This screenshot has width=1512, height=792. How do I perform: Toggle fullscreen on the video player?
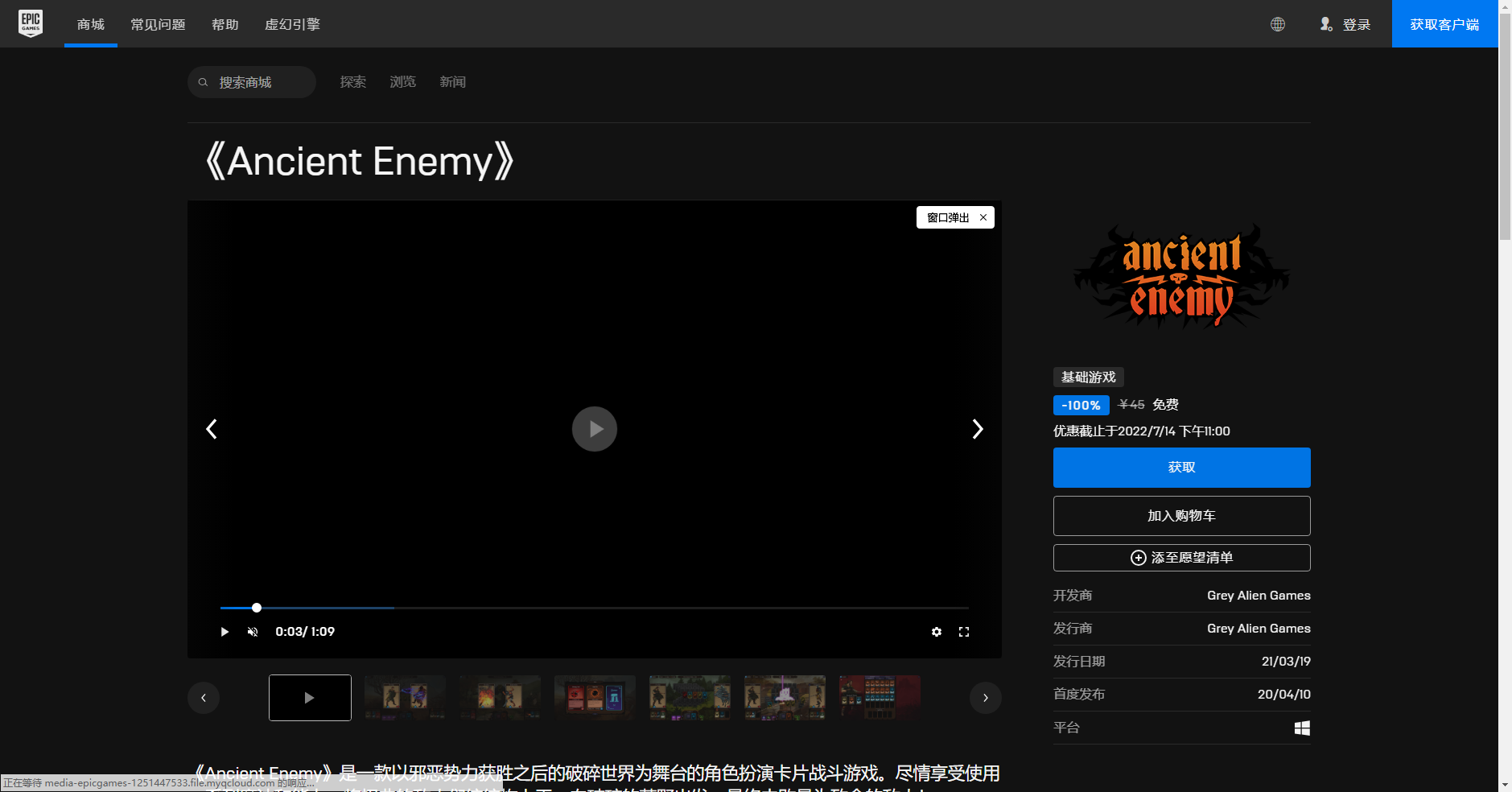[x=965, y=632]
